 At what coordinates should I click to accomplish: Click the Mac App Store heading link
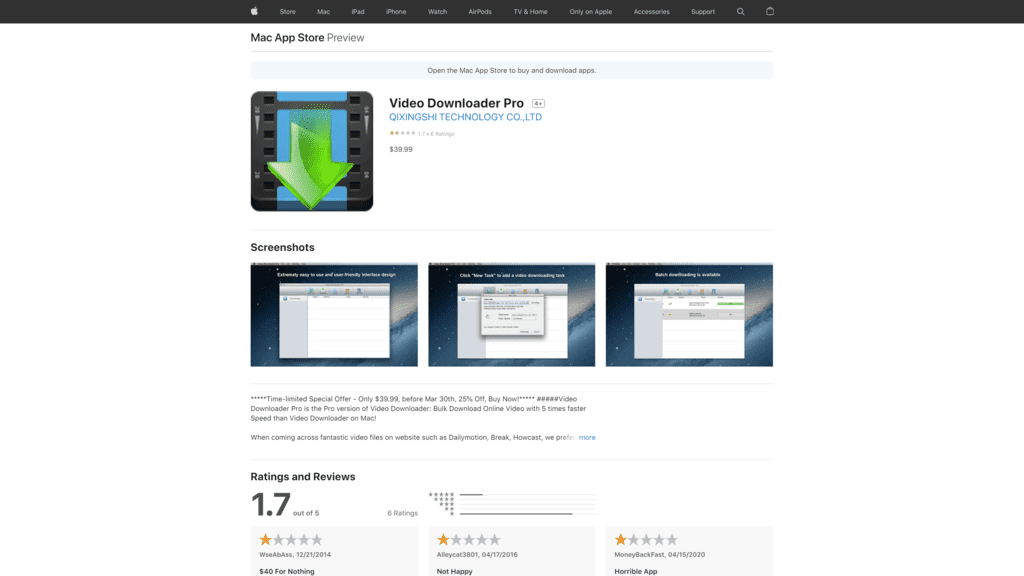(x=287, y=38)
